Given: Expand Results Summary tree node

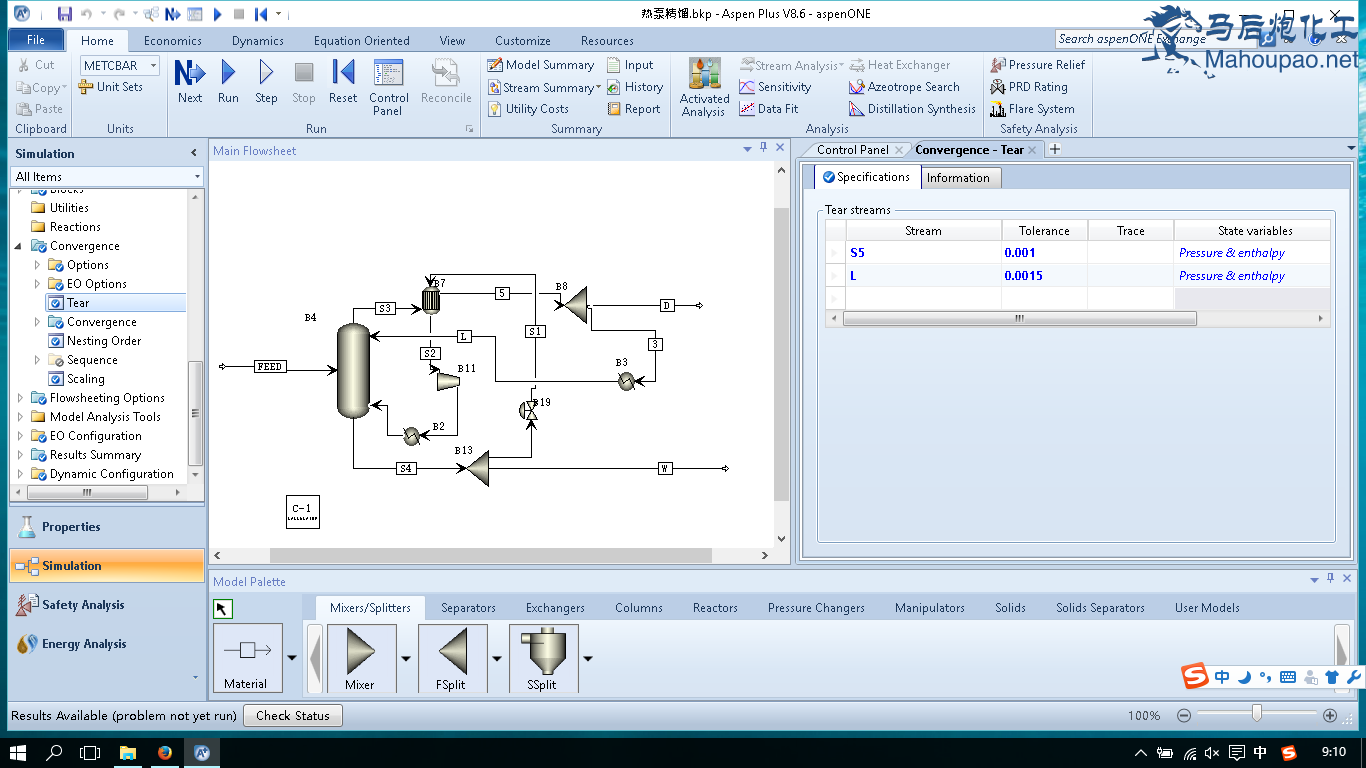Looking at the screenshot, I should pyautogui.click(x=21, y=455).
